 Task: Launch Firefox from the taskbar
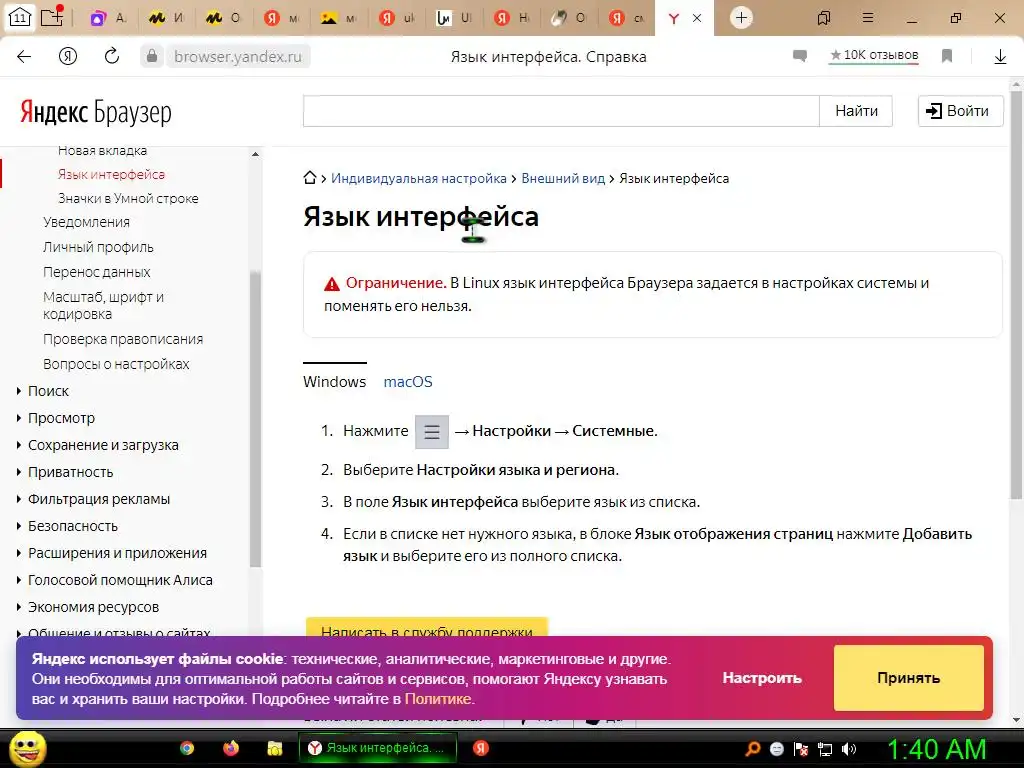[231, 748]
